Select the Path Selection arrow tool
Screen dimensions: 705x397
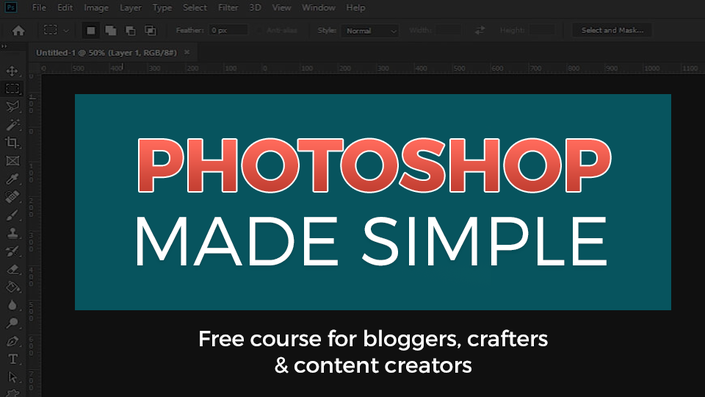click(x=12, y=377)
